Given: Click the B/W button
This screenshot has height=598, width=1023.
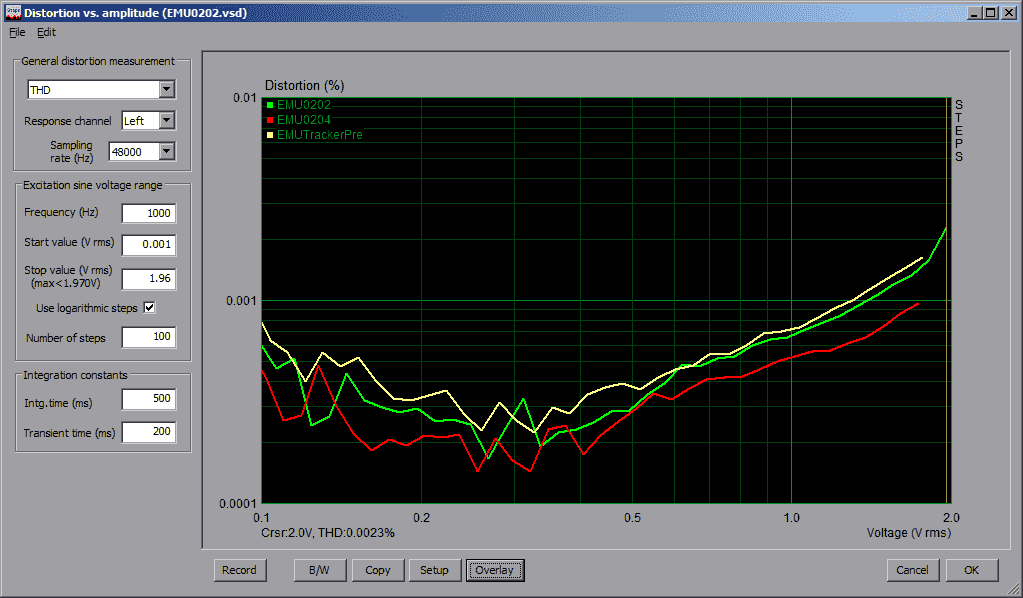Looking at the screenshot, I should [x=319, y=570].
